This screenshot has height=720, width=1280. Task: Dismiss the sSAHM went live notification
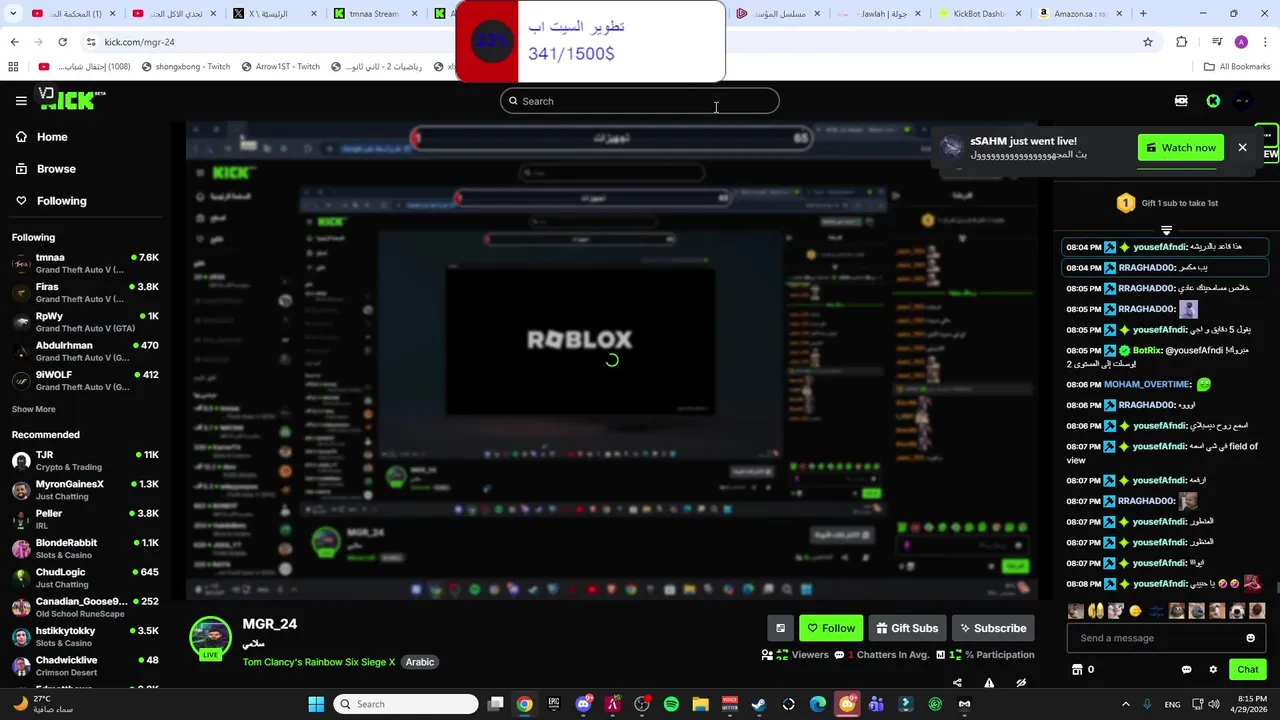tap(1242, 148)
